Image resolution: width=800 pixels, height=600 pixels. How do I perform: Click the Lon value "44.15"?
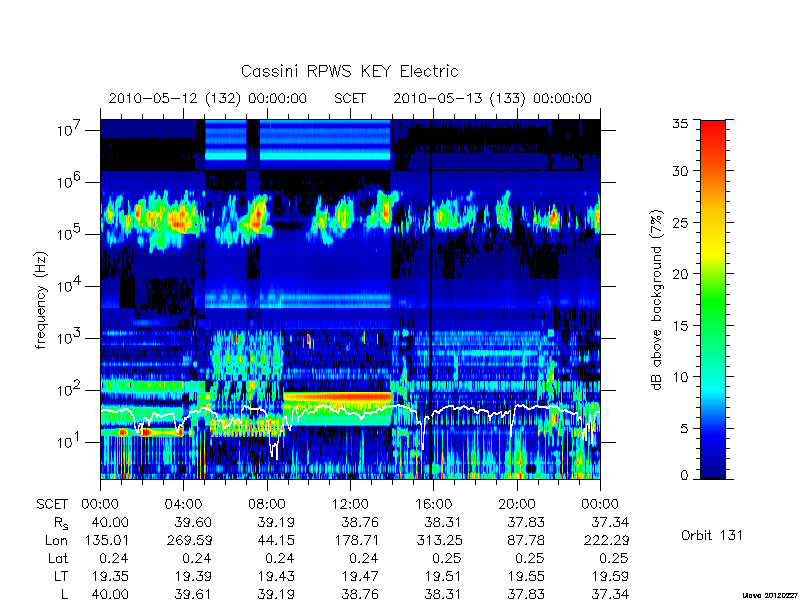coord(277,540)
